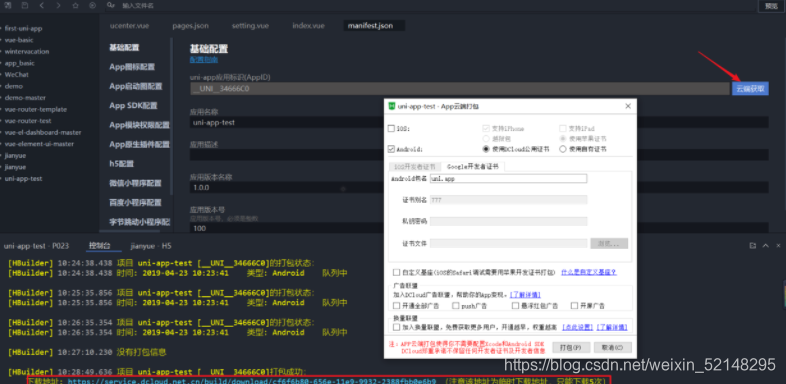Viewport: 786px width, 384px height.
Task: Click the 配置指南 link under 基础配置
Action: click(x=204, y=60)
